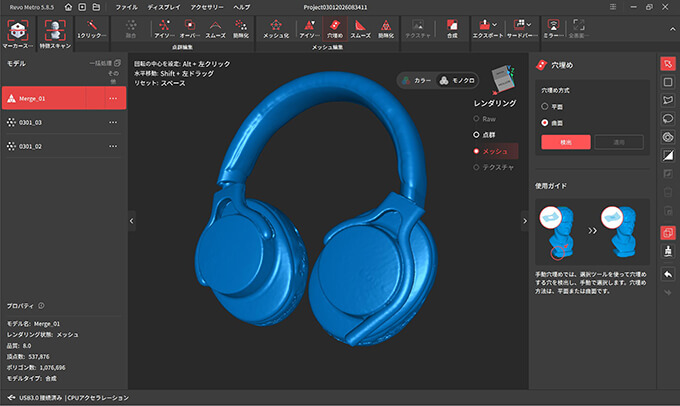Open the ファイル menu

(127, 7)
